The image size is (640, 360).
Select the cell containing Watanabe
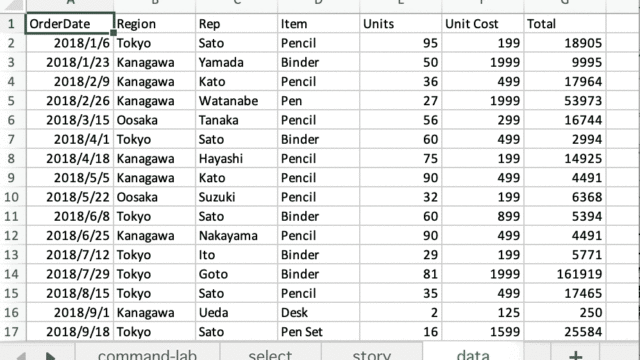pos(236,101)
